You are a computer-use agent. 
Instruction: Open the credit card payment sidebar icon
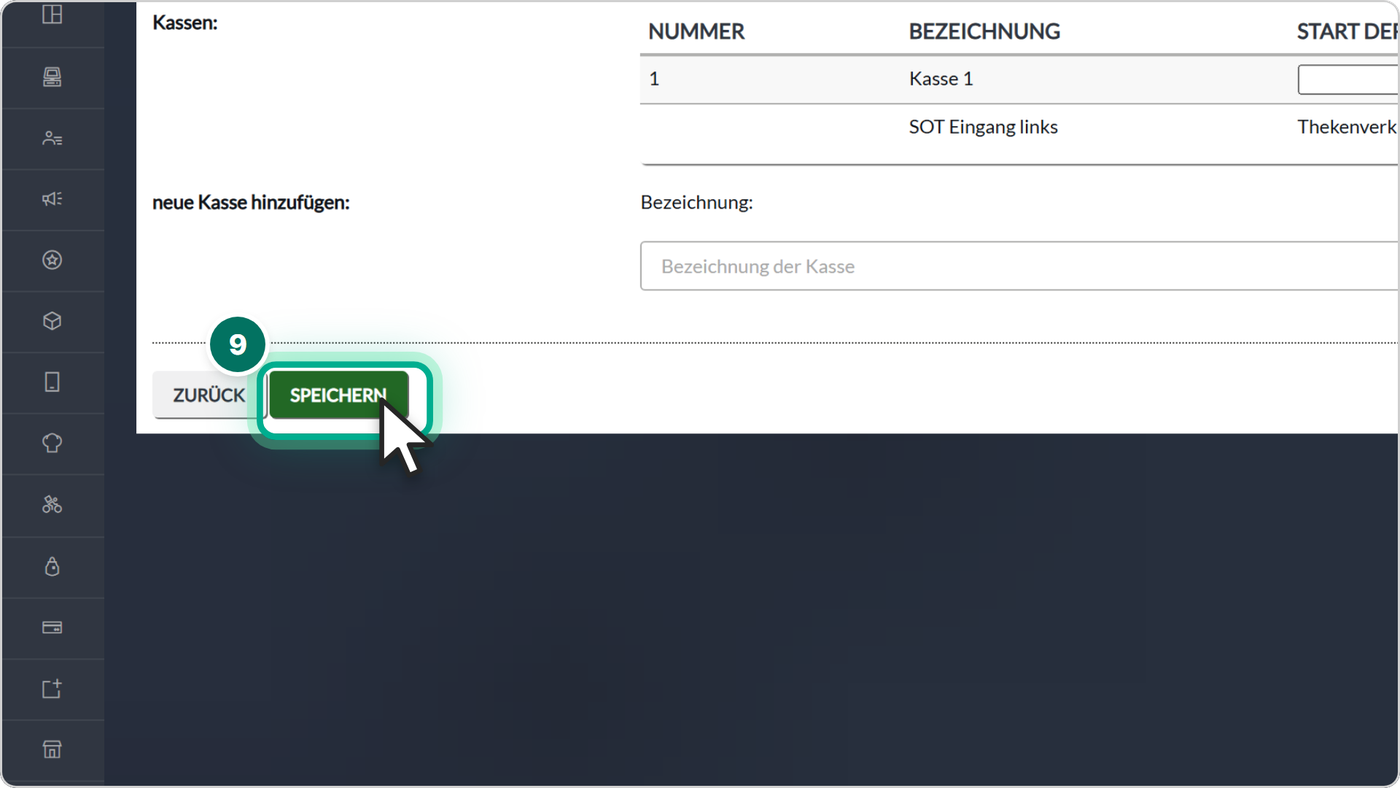[x=52, y=628]
